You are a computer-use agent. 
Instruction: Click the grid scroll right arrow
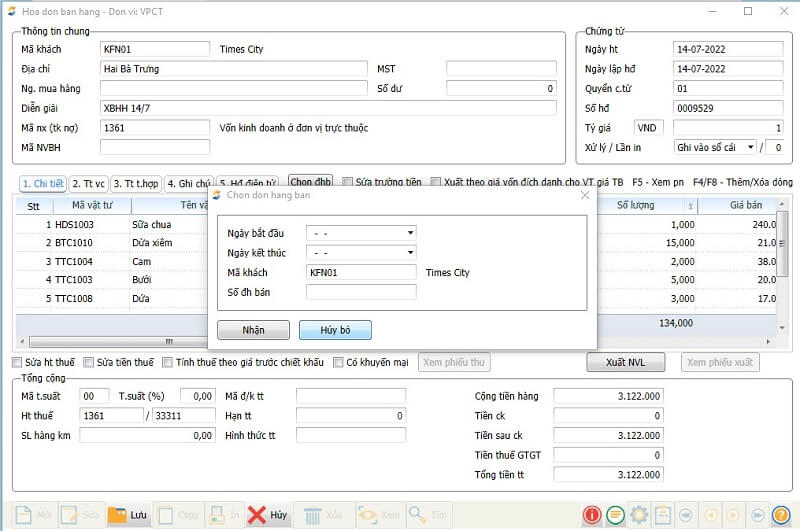[768, 341]
